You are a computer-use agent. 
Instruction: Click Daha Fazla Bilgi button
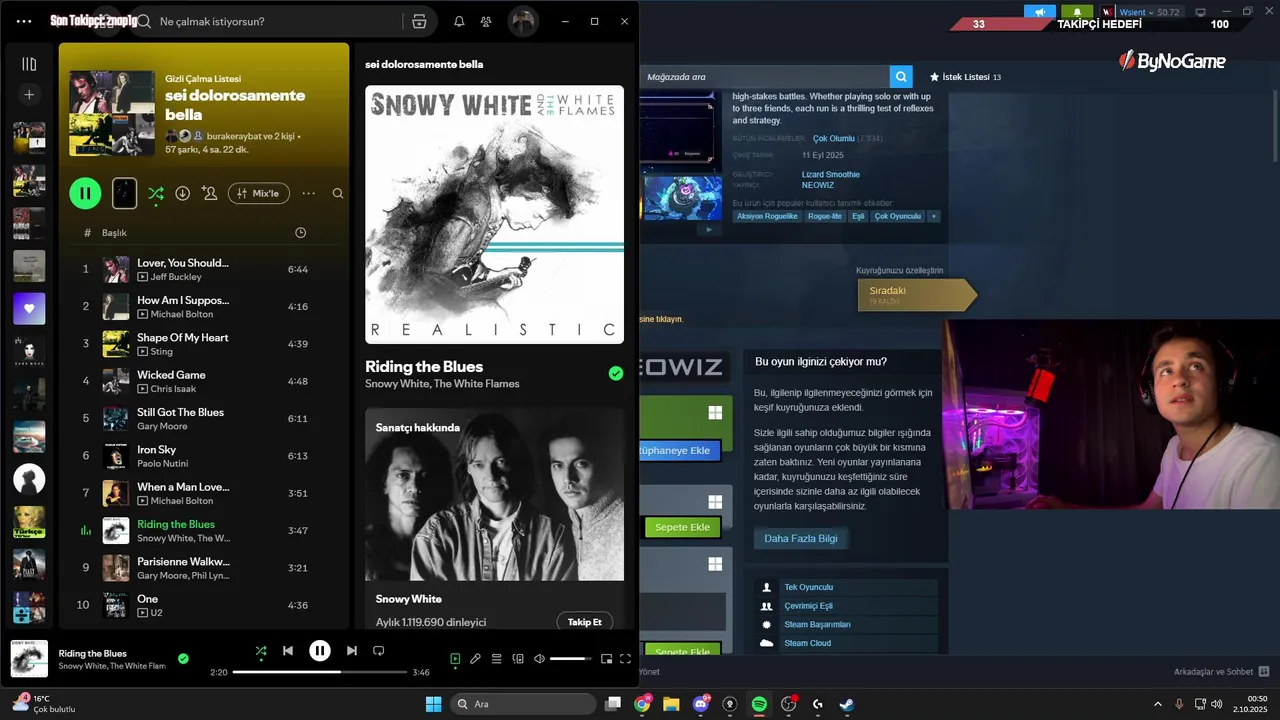pyautogui.click(x=801, y=538)
